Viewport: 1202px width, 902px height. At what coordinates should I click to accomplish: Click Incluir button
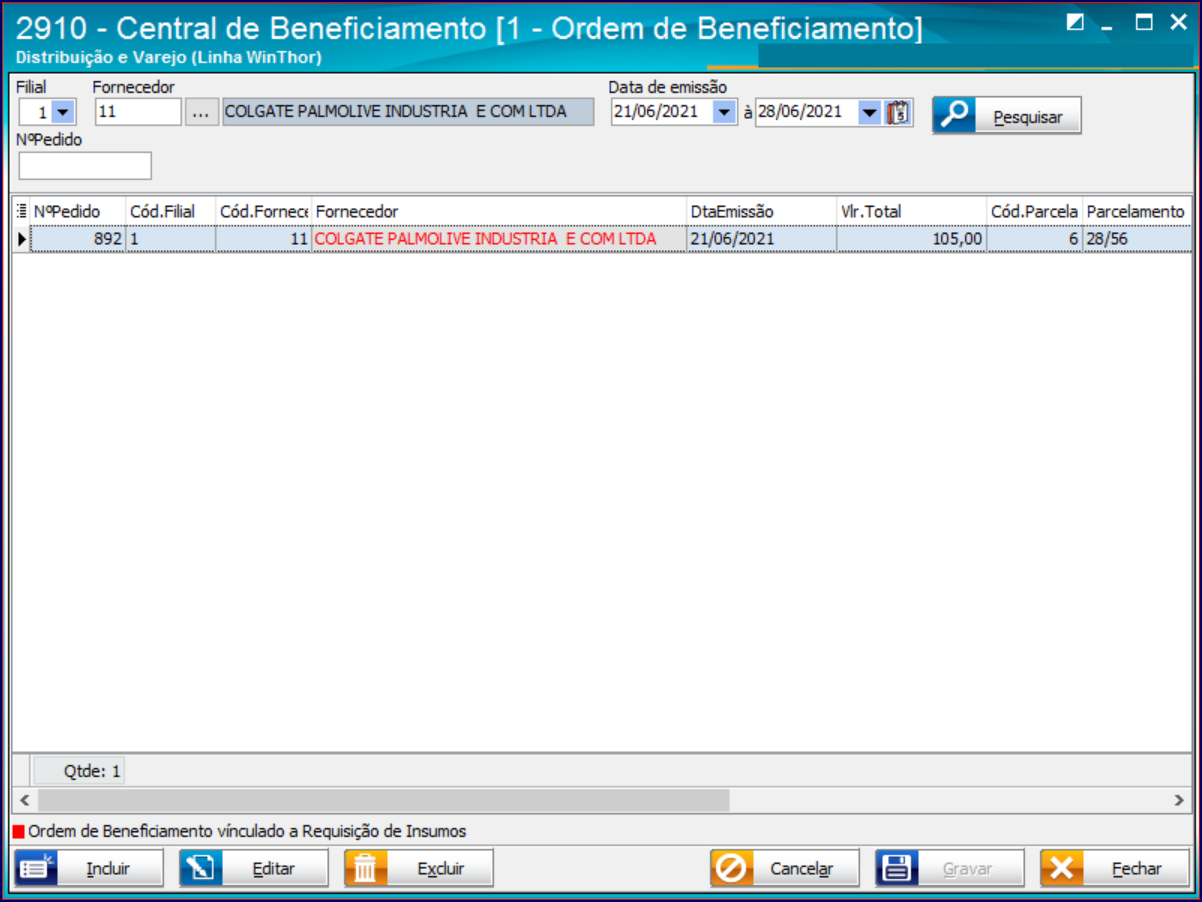click(x=89, y=869)
